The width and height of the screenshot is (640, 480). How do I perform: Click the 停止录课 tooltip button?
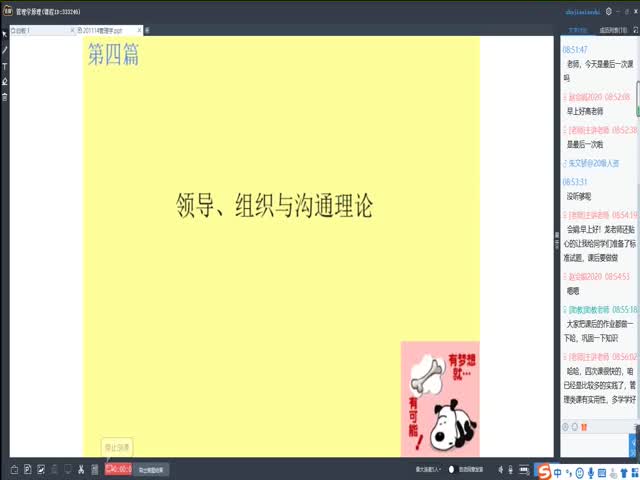tap(117, 448)
